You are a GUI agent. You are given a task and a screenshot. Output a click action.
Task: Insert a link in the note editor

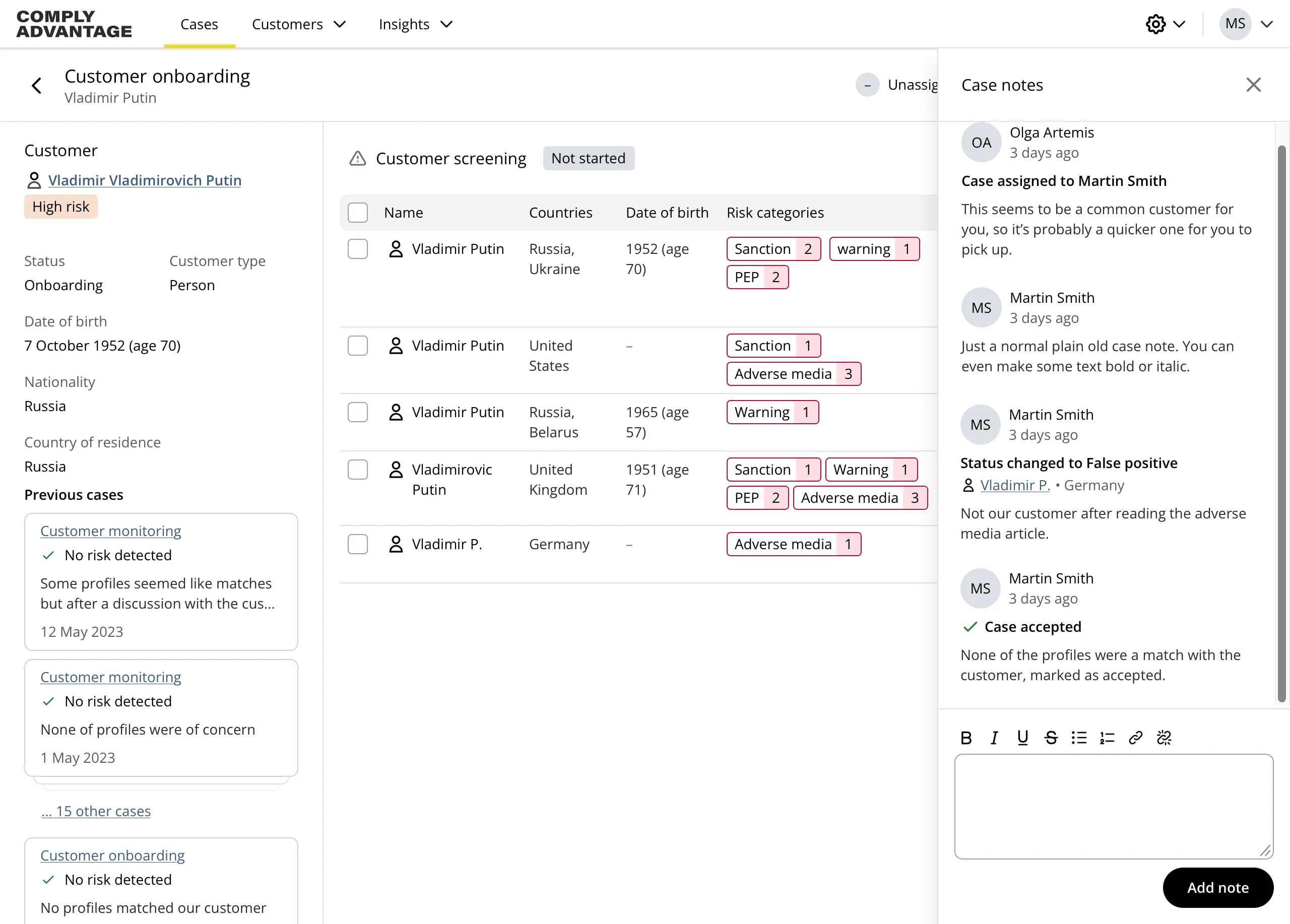point(1135,738)
